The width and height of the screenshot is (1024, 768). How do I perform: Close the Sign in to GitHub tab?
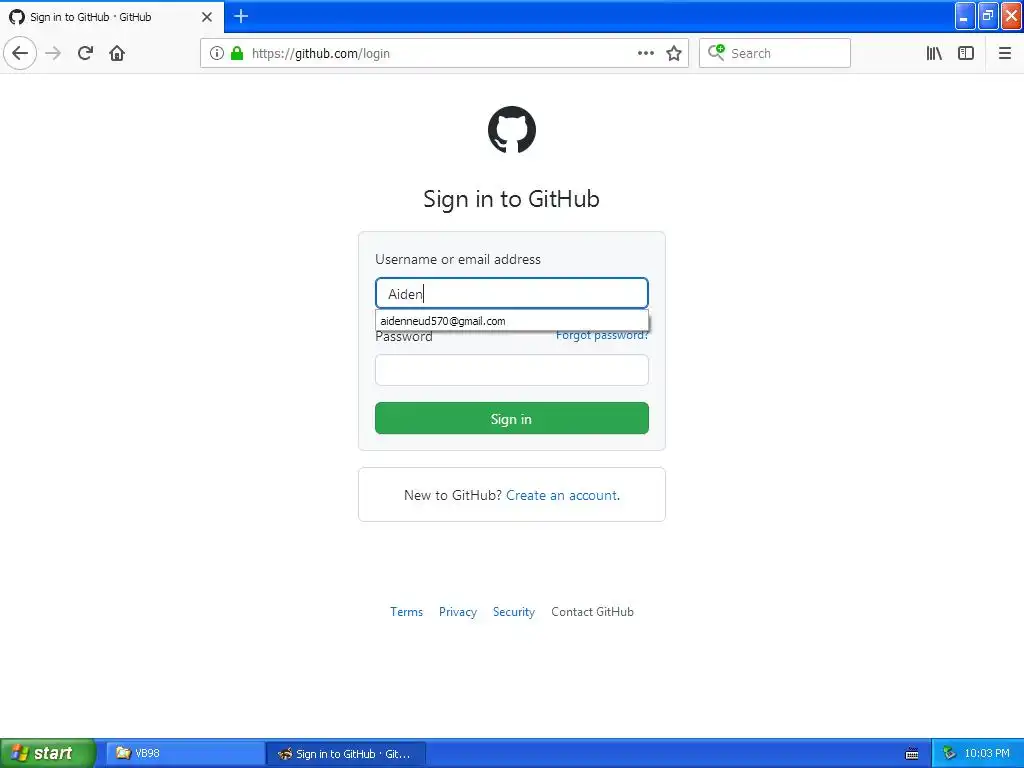point(207,17)
